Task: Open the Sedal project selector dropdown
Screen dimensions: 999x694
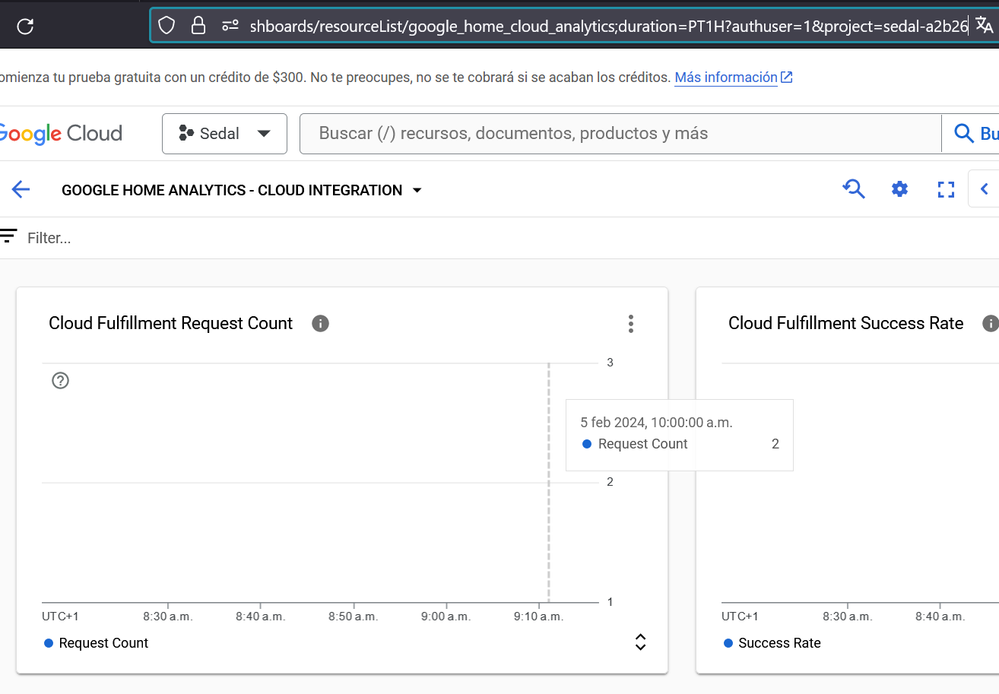Action: click(224, 134)
